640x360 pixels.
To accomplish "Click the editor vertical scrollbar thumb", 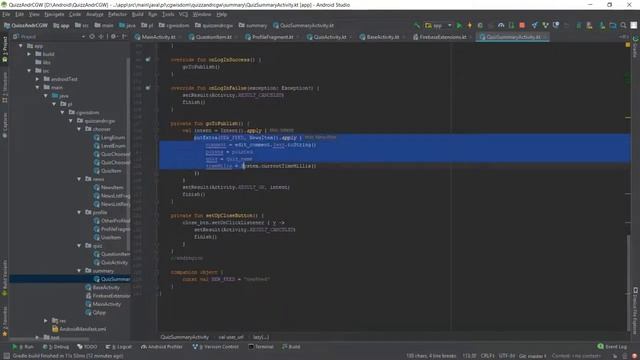I will 629,282.
